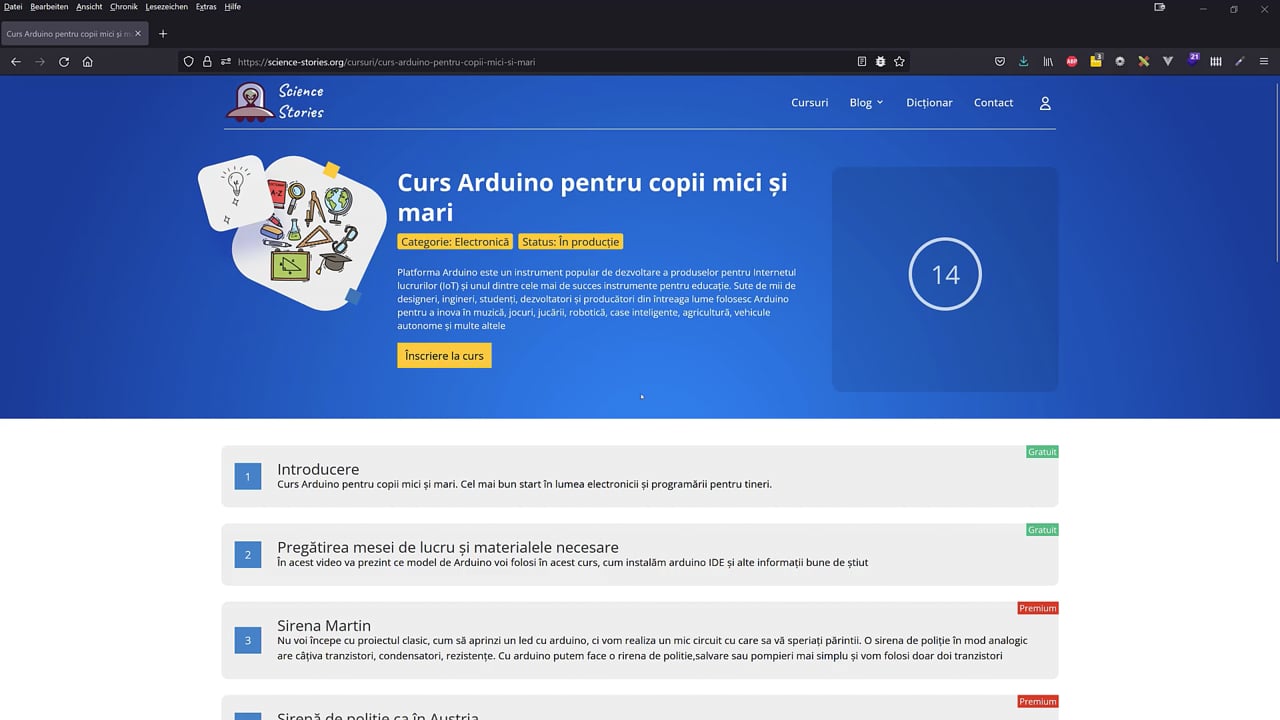The image size is (1280, 720).
Task: Toggle reader view in address bar
Action: (x=862, y=62)
